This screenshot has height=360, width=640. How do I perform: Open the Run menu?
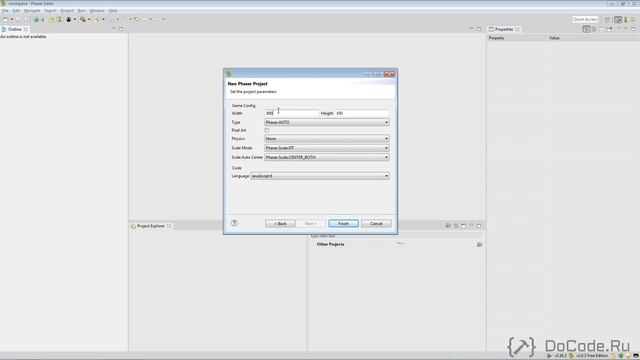82,11
